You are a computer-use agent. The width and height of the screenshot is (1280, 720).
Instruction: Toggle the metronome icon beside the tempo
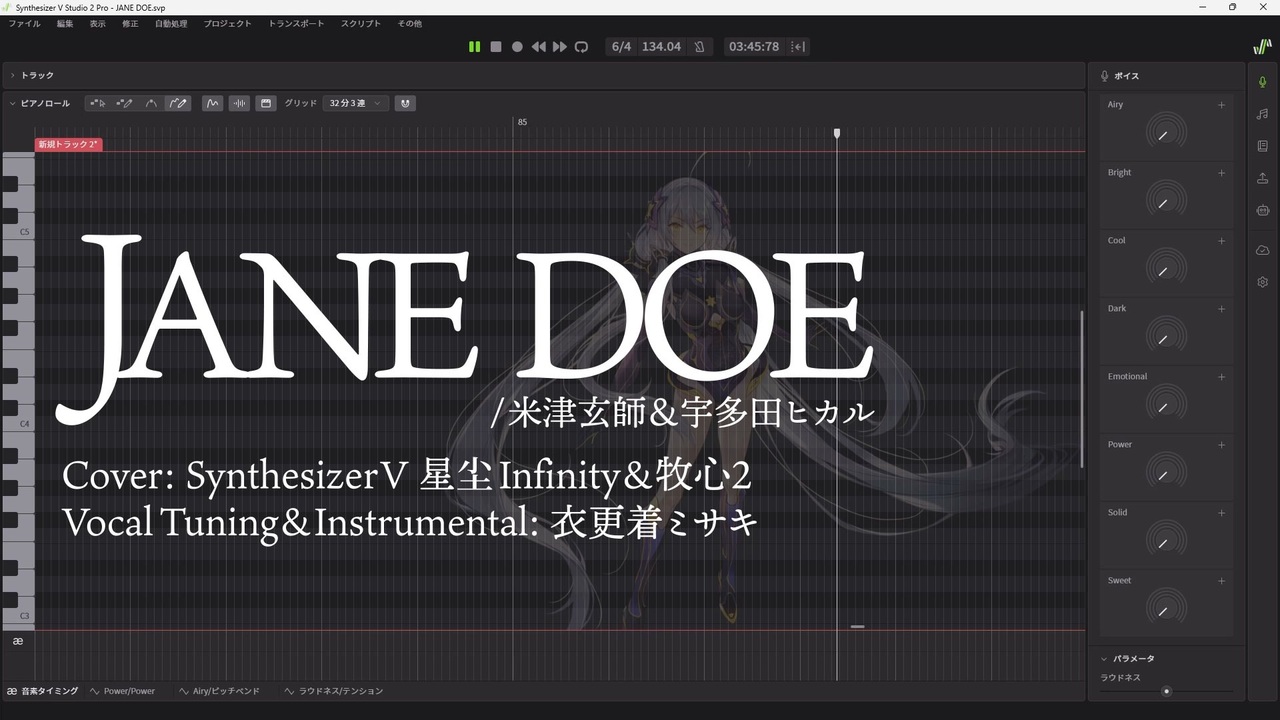point(699,46)
